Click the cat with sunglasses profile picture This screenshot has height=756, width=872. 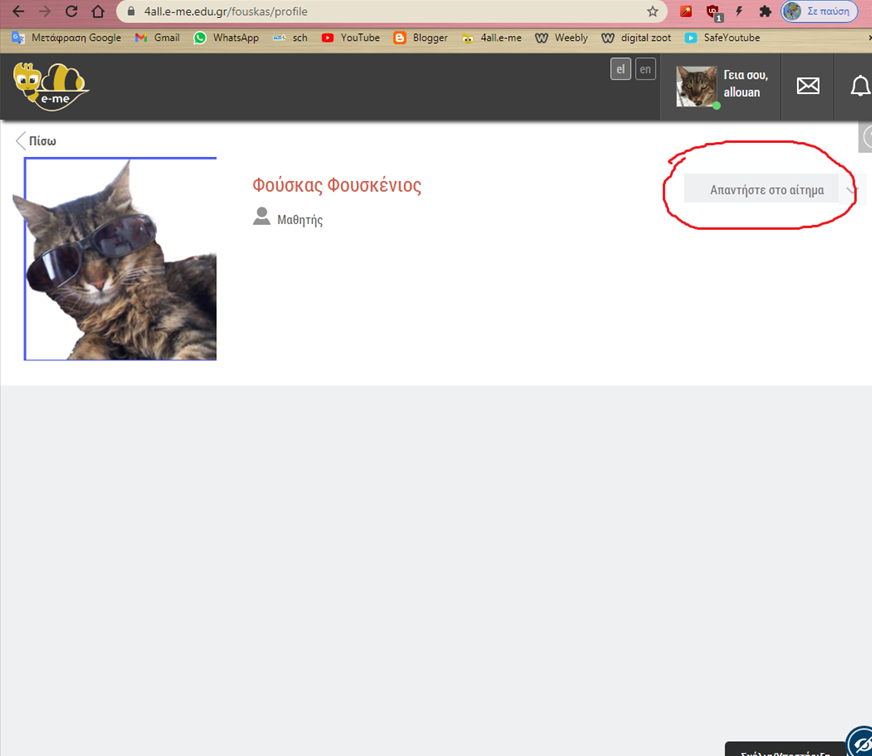click(x=115, y=259)
